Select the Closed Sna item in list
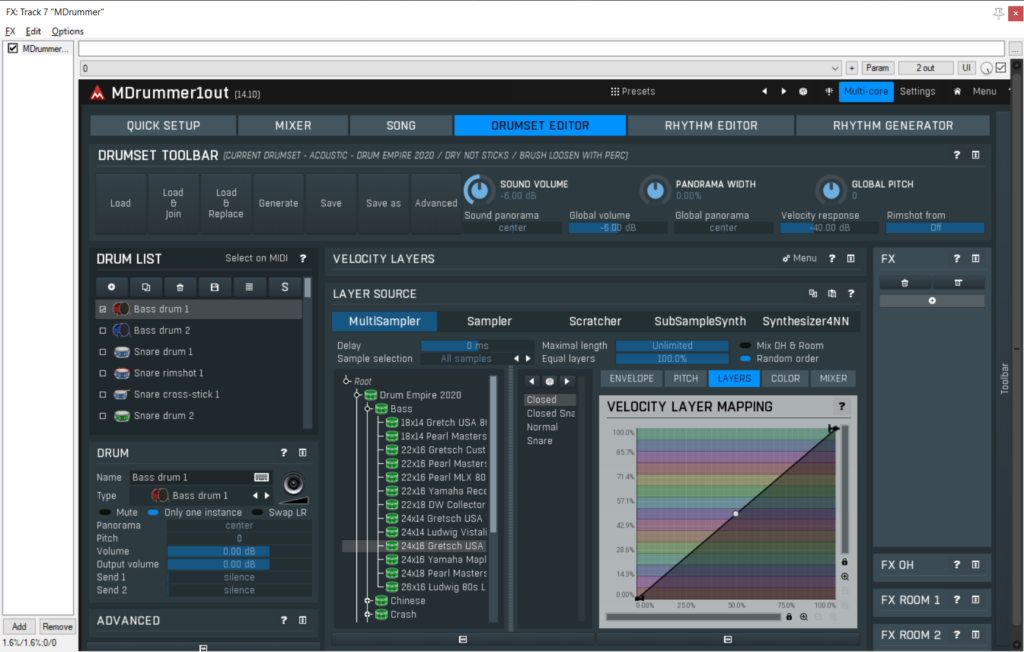This screenshot has width=1024, height=652. [551, 414]
